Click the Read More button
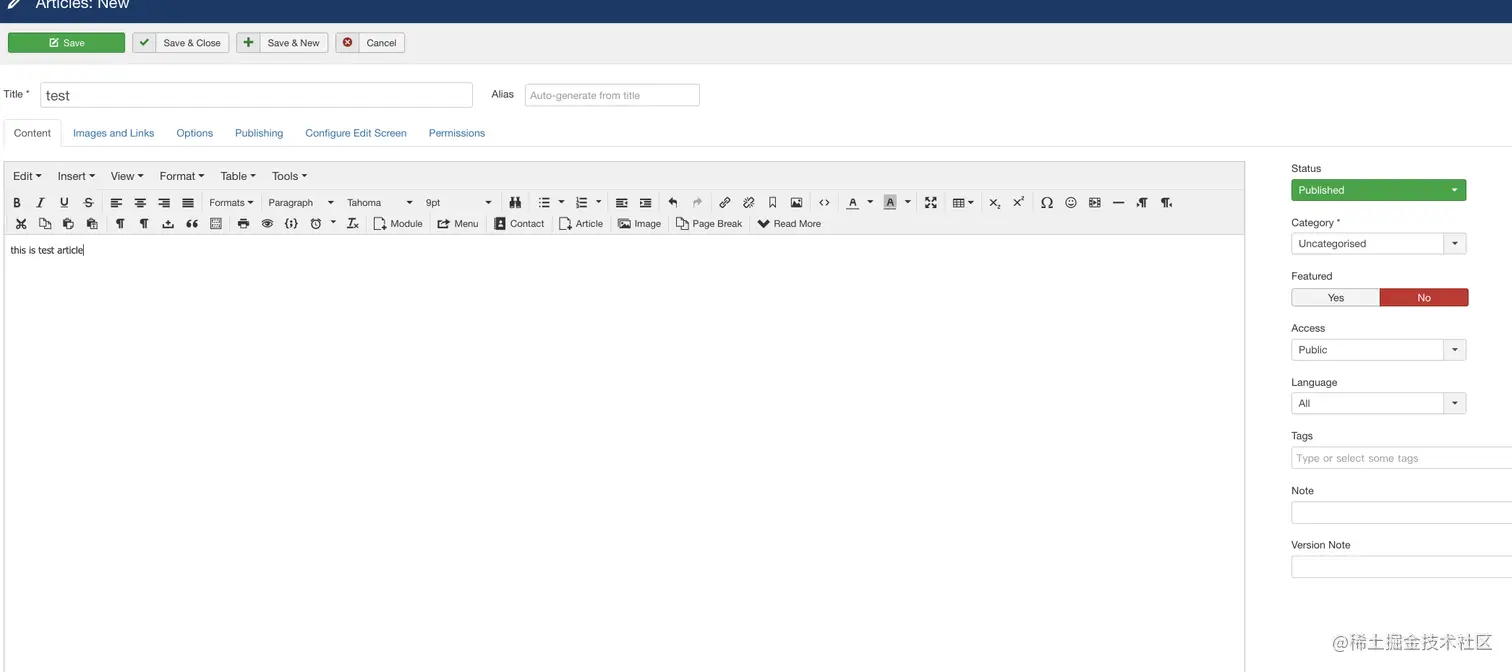1512x672 pixels. 789,224
